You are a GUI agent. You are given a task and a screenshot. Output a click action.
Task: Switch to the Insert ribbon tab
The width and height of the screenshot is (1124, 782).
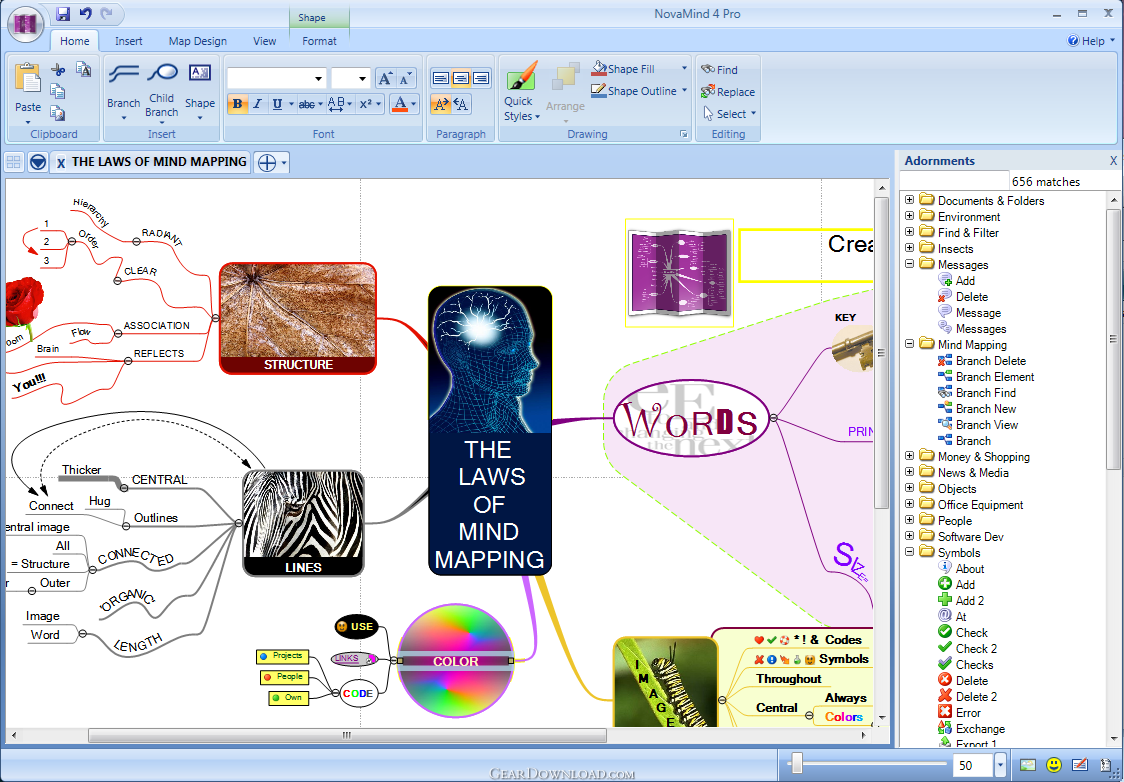coord(128,41)
